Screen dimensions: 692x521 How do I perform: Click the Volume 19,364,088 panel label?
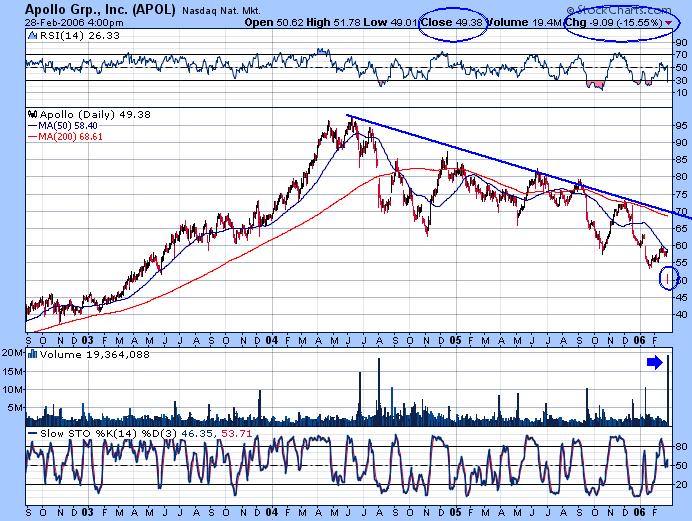coord(94,354)
